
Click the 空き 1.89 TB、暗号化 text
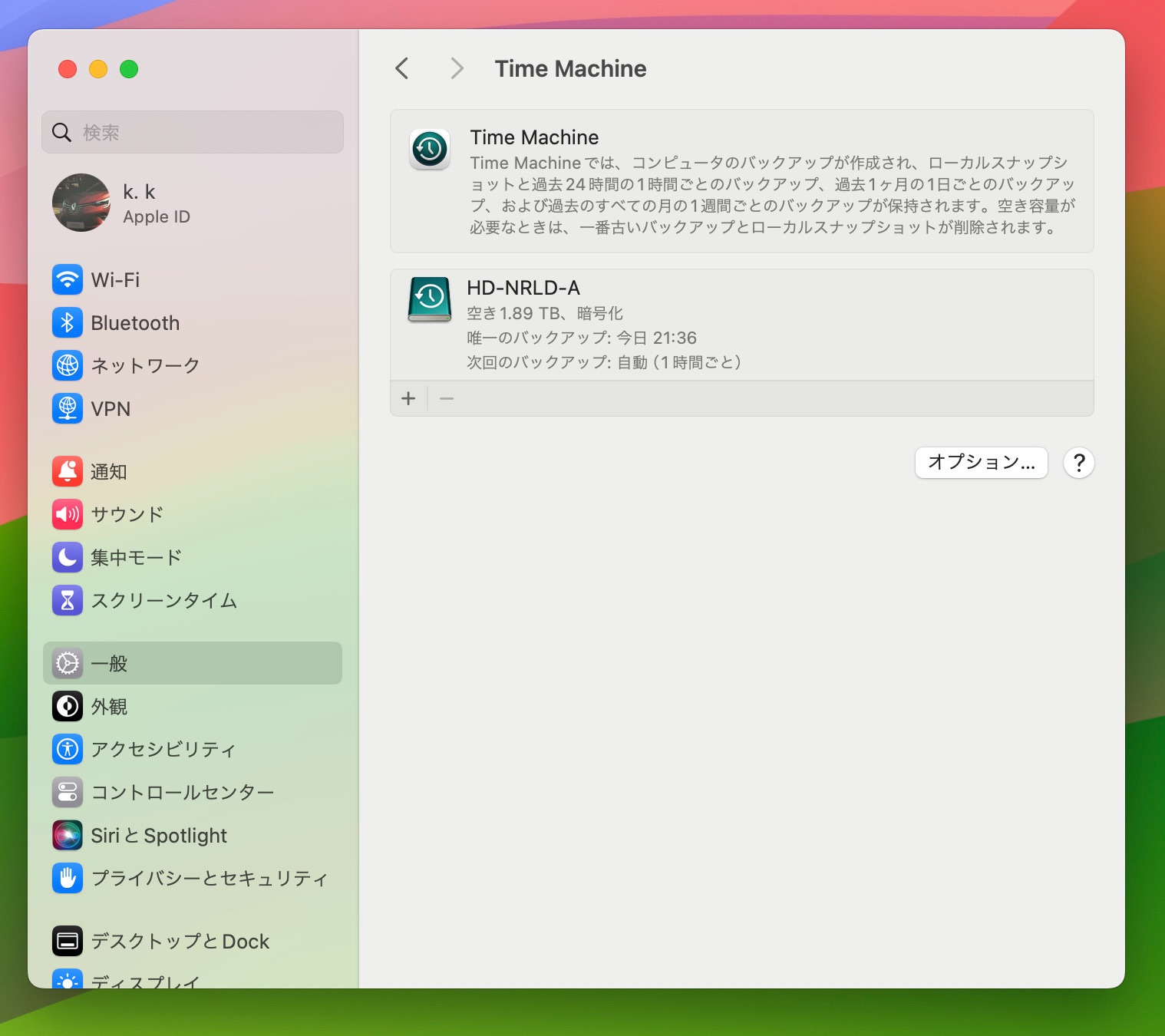[545, 313]
